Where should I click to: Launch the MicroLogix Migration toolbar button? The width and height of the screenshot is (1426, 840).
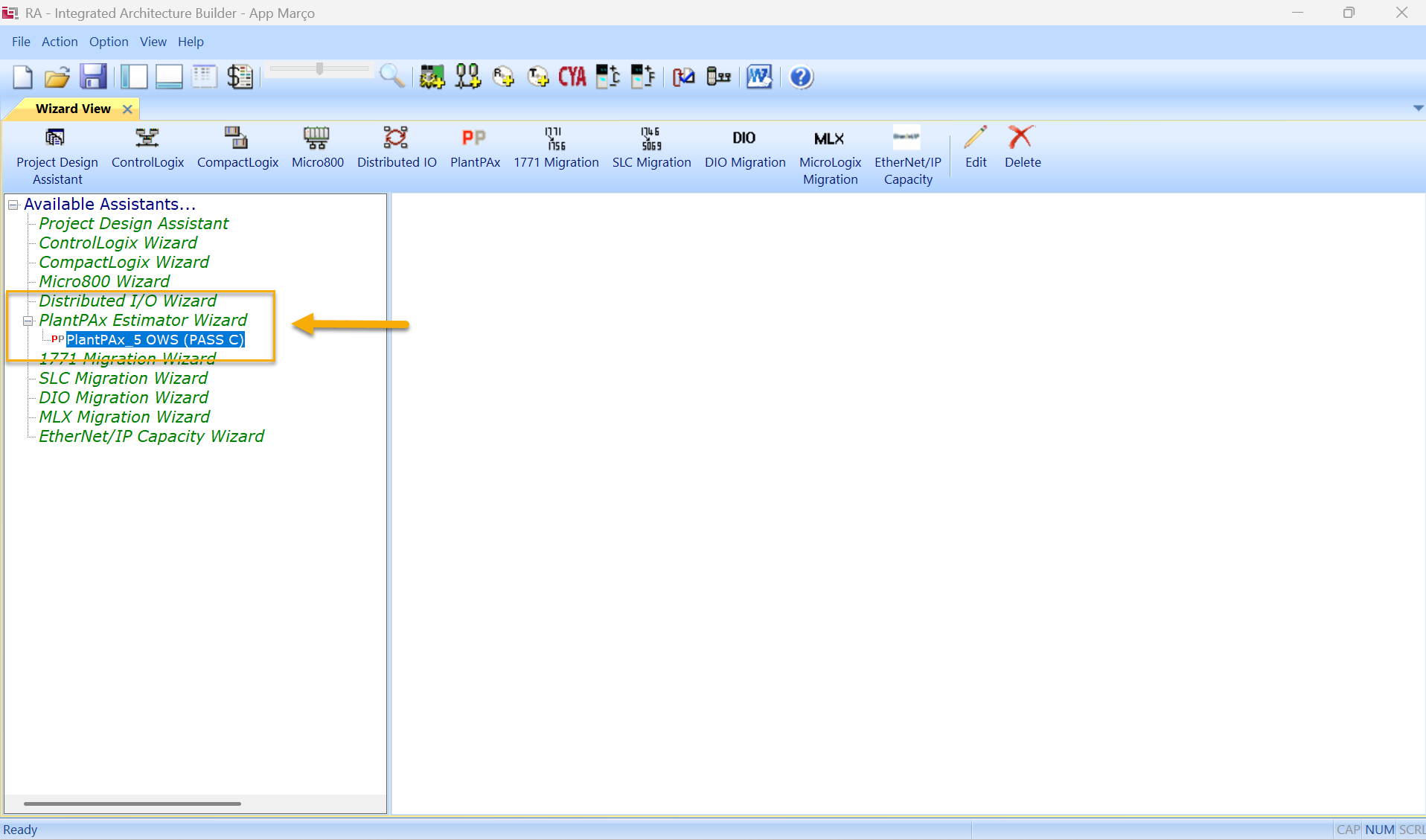pos(830,156)
